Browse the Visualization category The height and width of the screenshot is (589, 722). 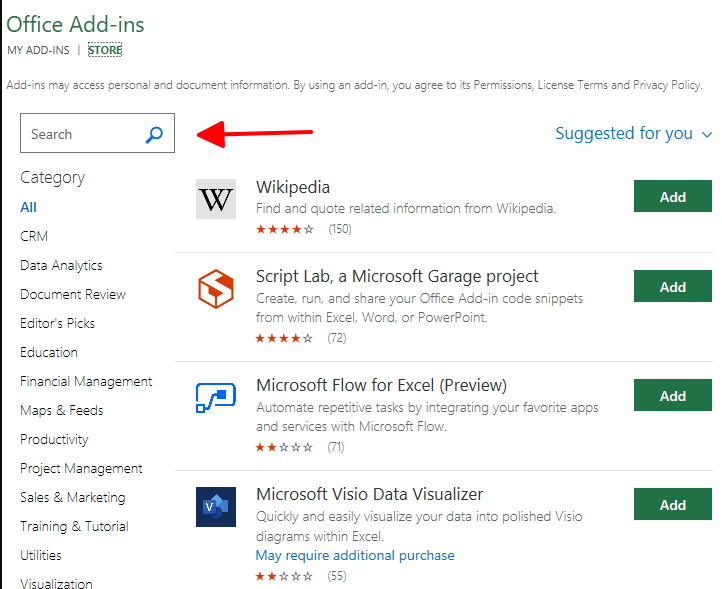pos(56,583)
